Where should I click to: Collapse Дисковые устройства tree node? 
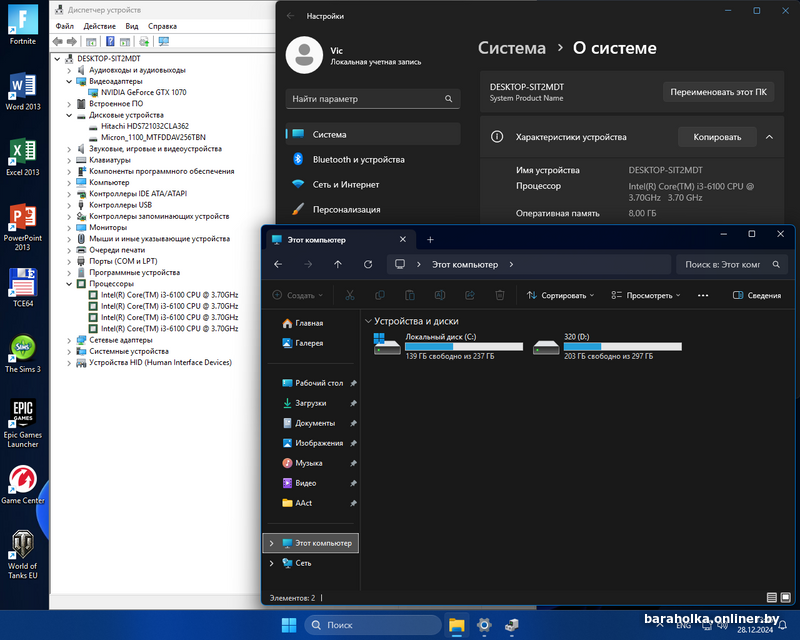69,115
